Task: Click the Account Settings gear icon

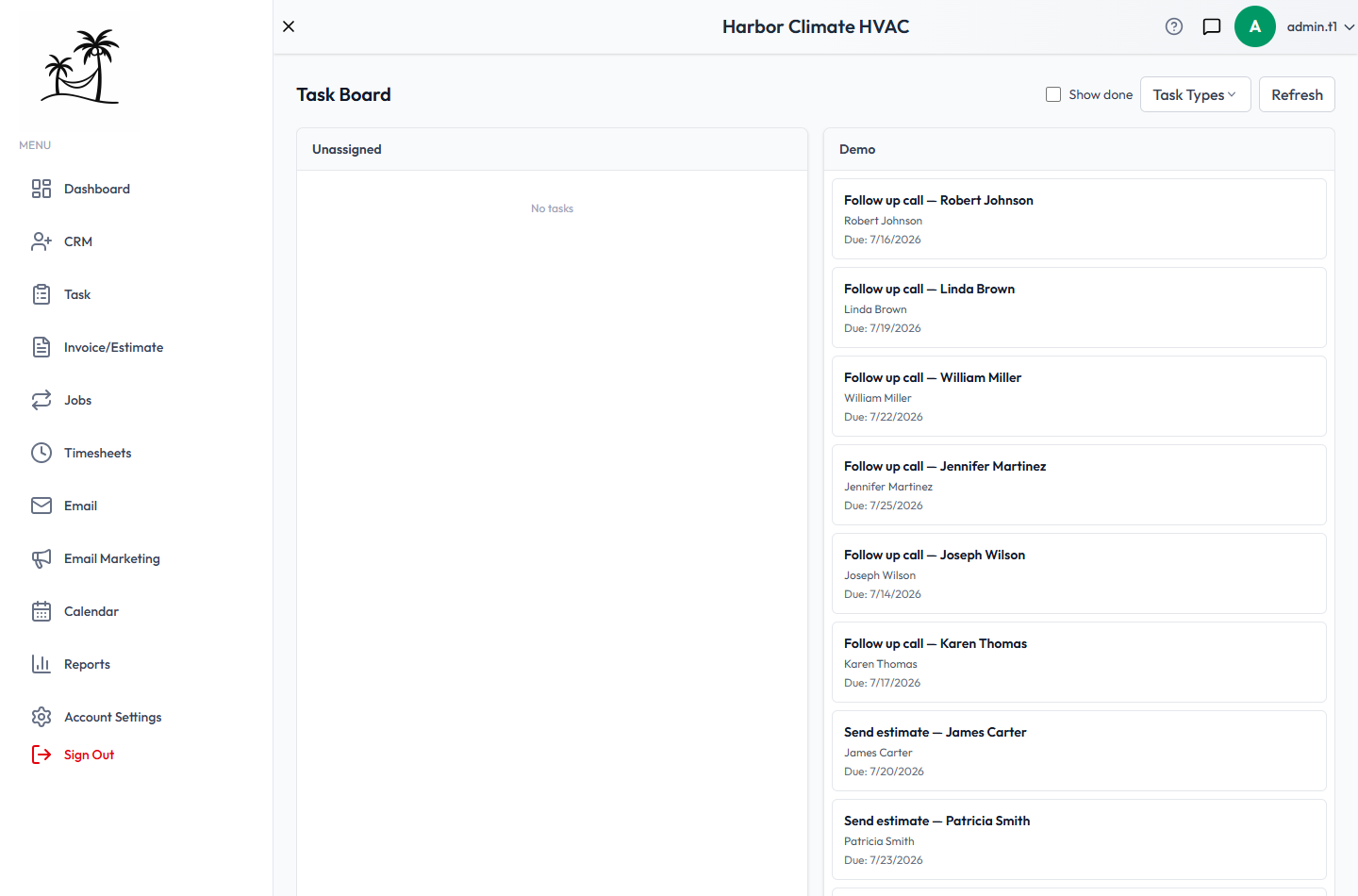Action: pyautogui.click(x=41, y=717)
